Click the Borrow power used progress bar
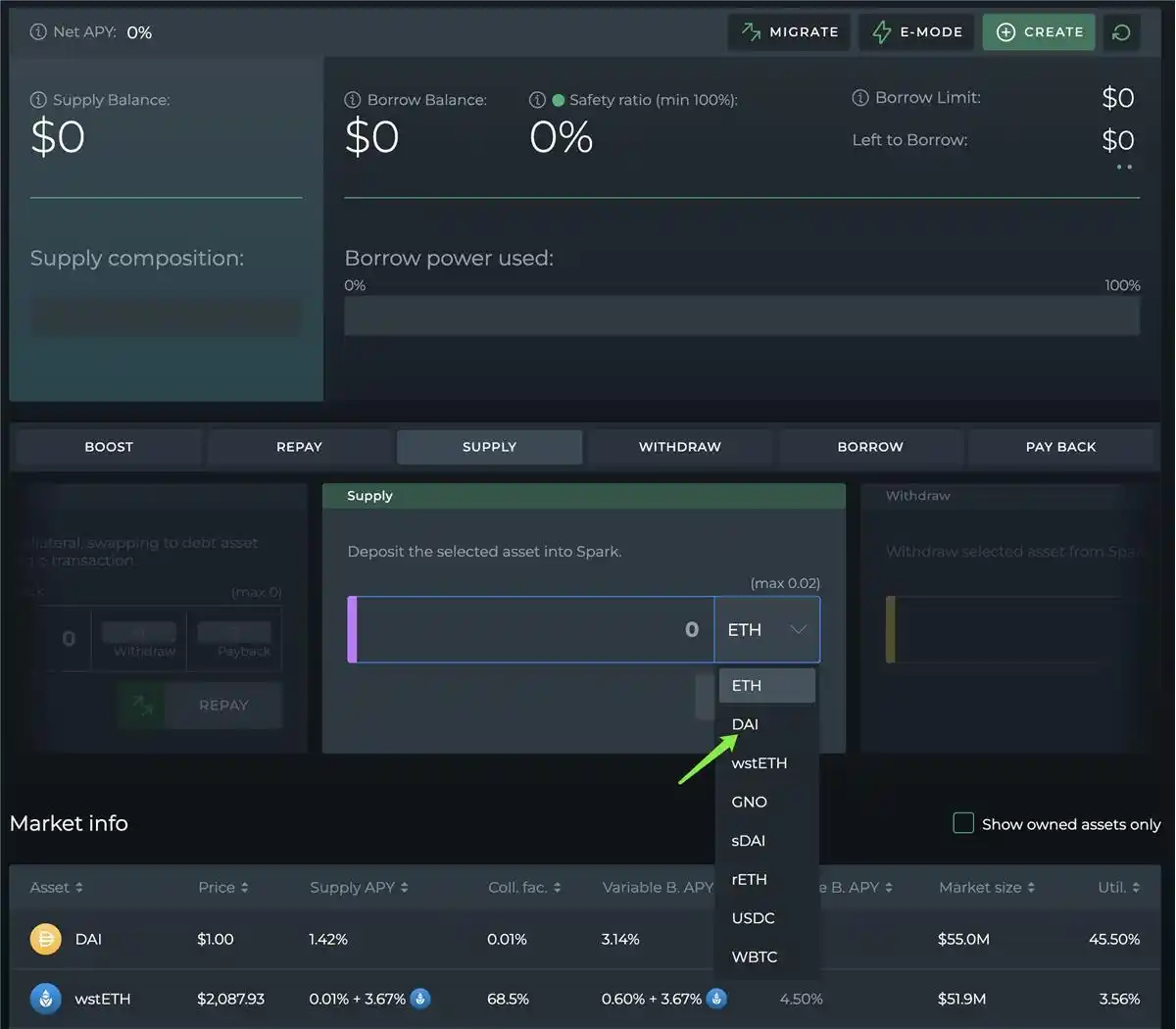 [x=742, y=317]
